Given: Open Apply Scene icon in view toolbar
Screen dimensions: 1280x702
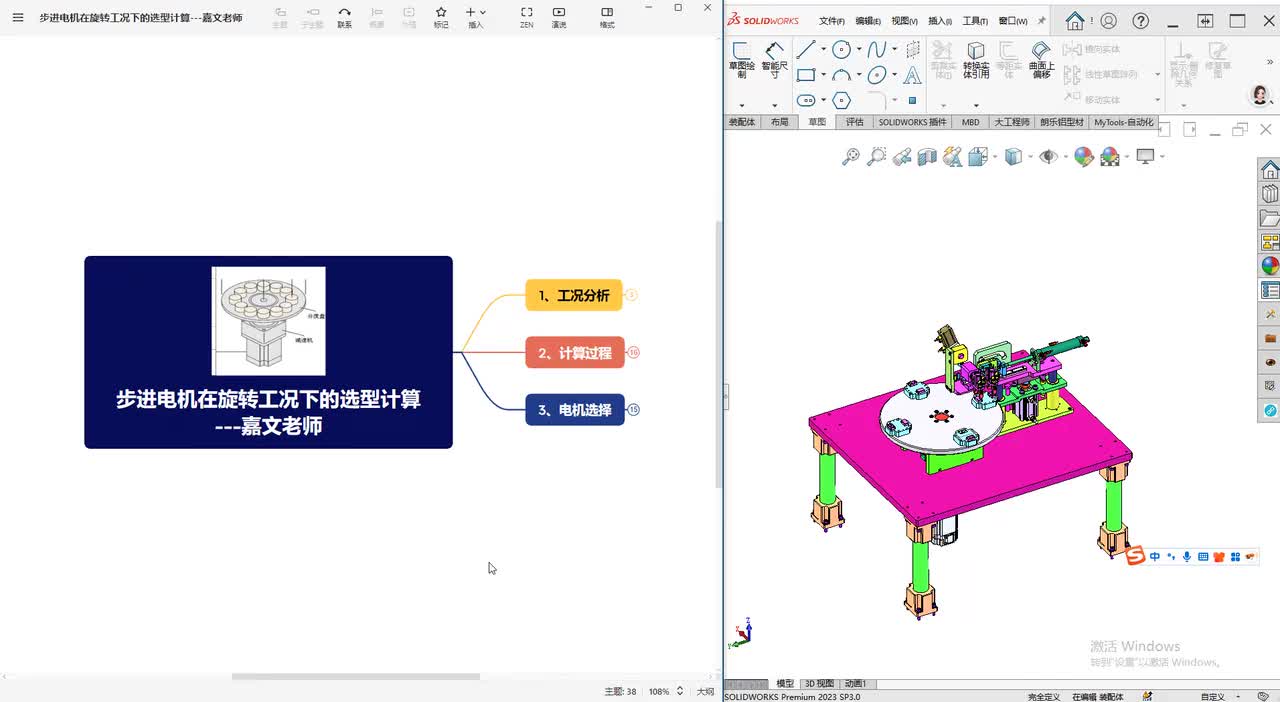Looking at the screenshot, I should pos(1110,157).
